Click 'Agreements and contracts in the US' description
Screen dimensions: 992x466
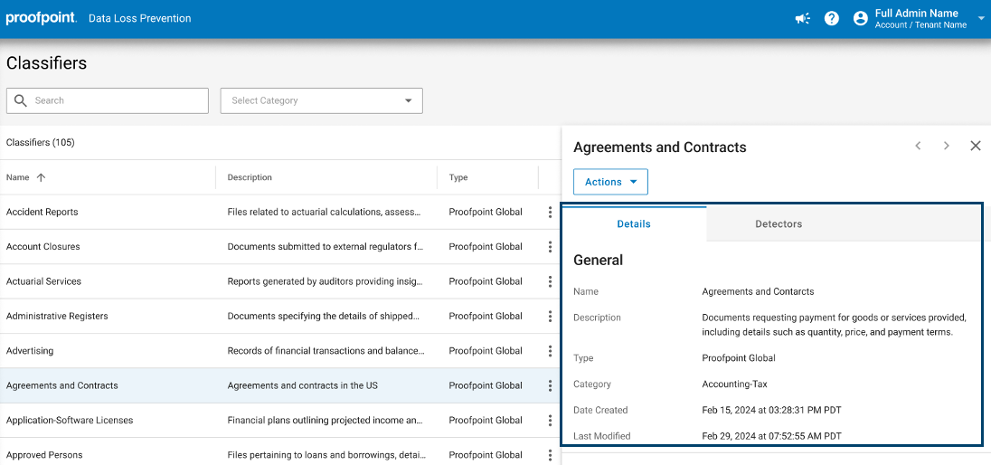302,386
